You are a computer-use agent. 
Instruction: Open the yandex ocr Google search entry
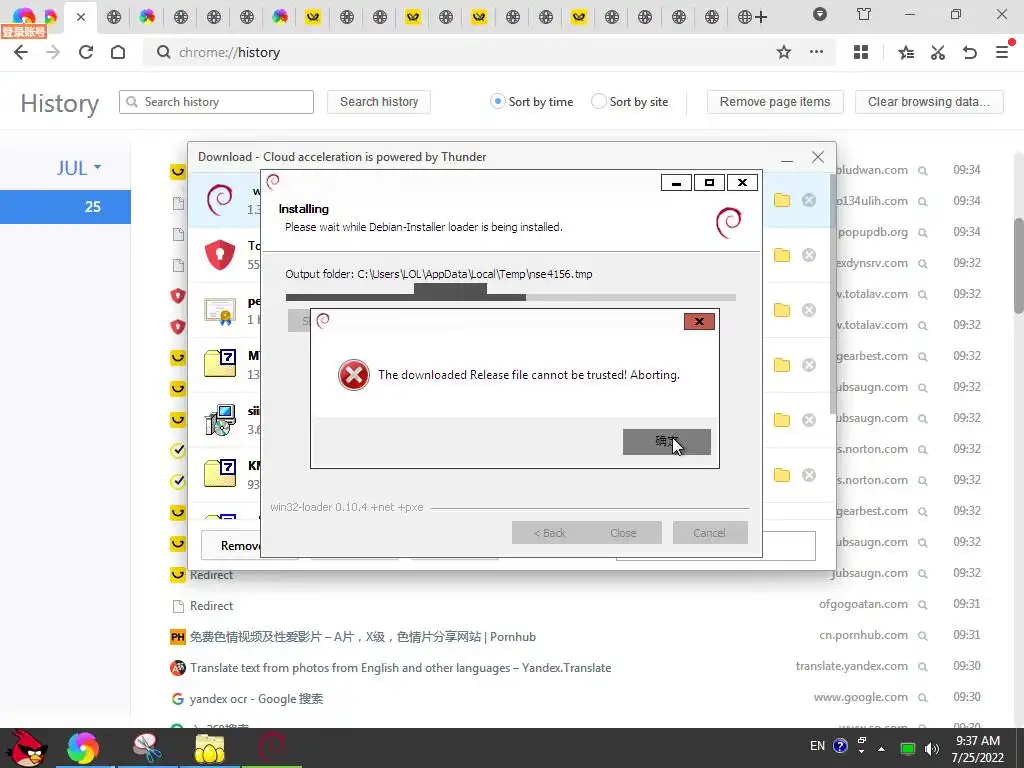[256, 699]
